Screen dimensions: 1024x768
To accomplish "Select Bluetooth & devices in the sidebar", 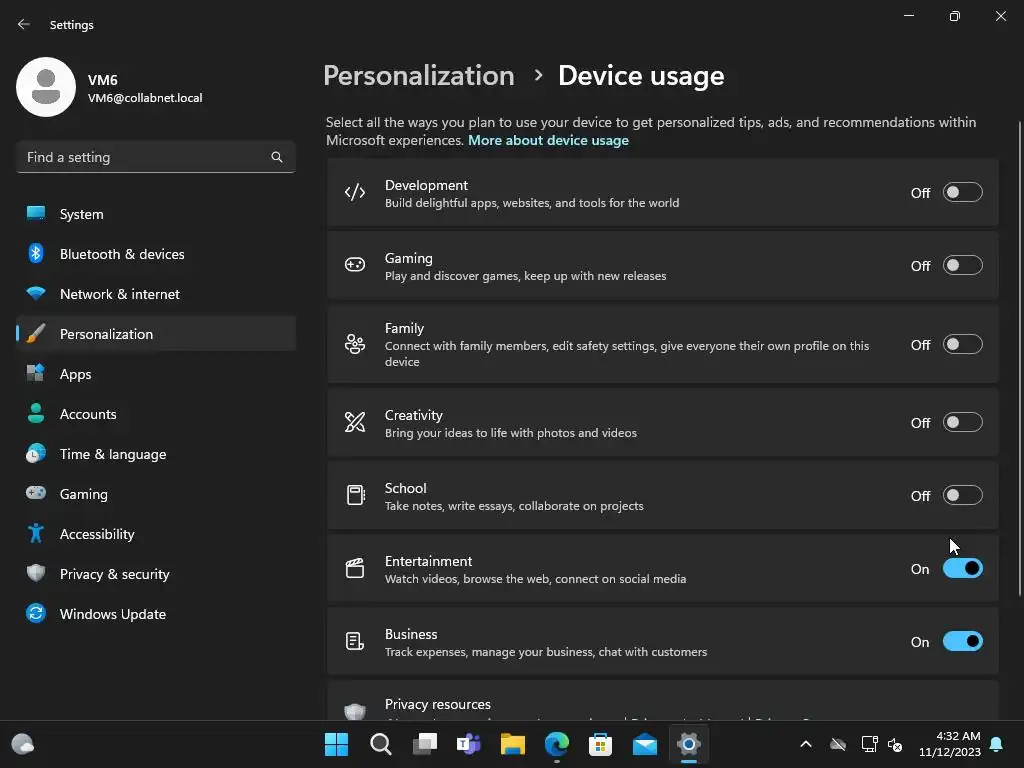I will tap(121, 254).
